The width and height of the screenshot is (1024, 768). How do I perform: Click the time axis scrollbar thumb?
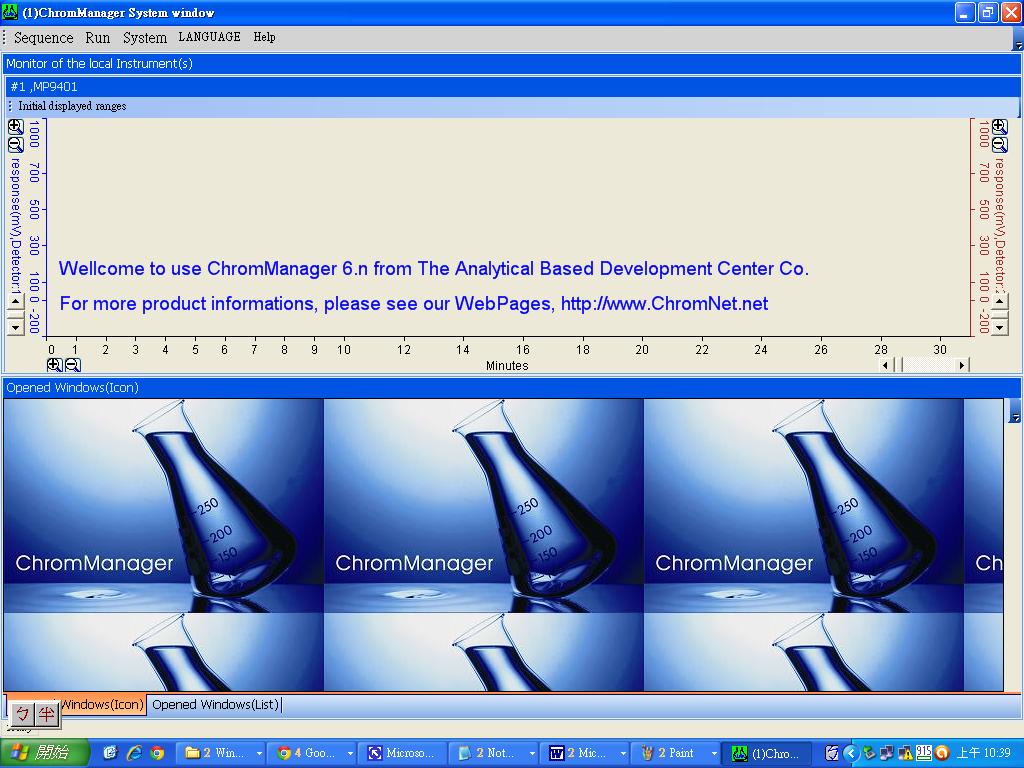coord(897,365)
